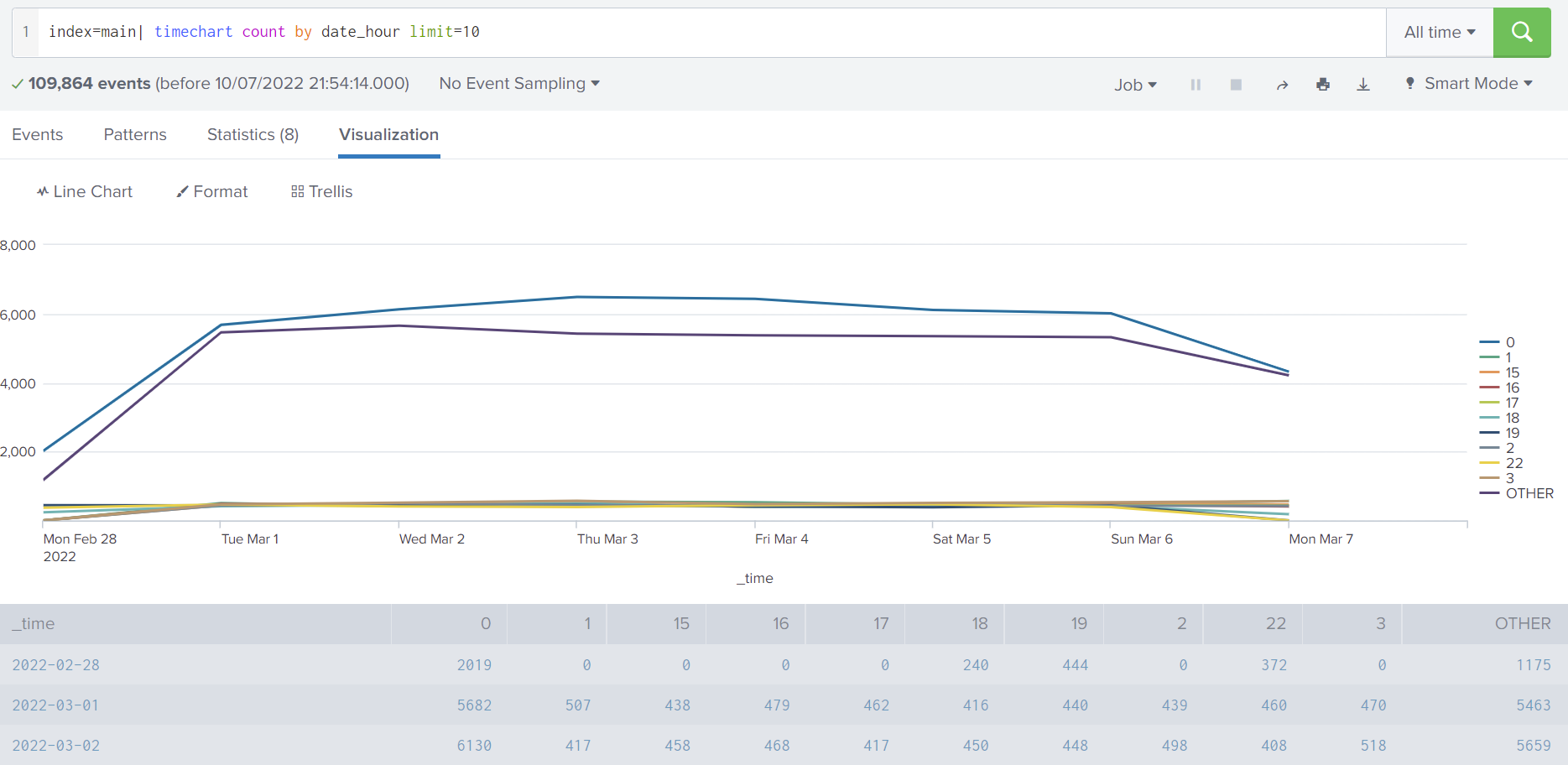Share the job results
Image resolution: width=1568 pixels, height=765 pixels.
(x=1283, y=84)
